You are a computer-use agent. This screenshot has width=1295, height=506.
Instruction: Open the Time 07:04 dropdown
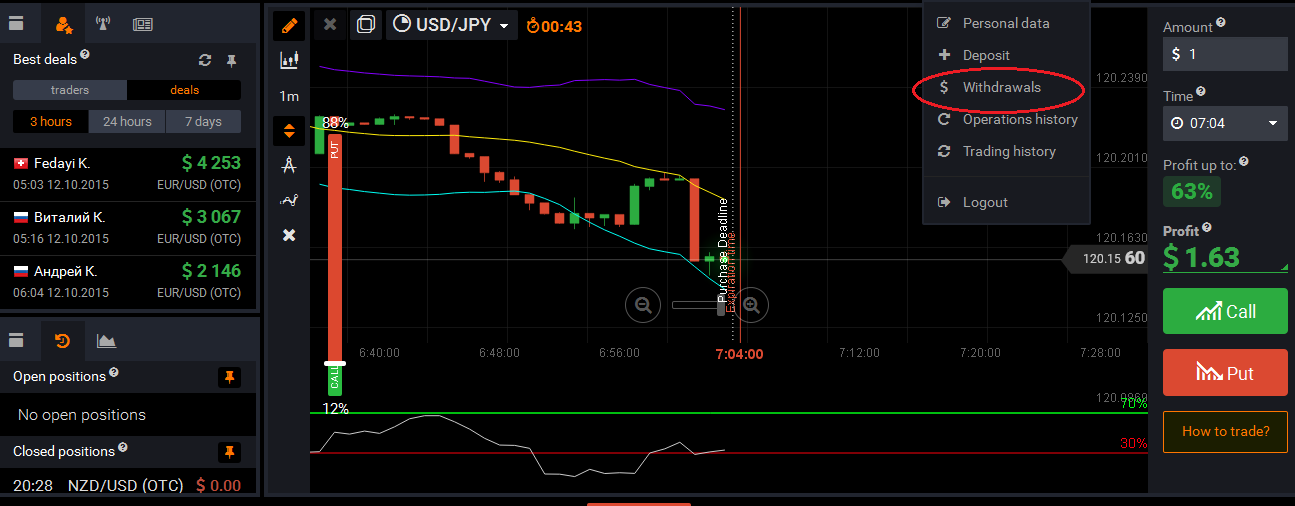(x=1225, y=123)
